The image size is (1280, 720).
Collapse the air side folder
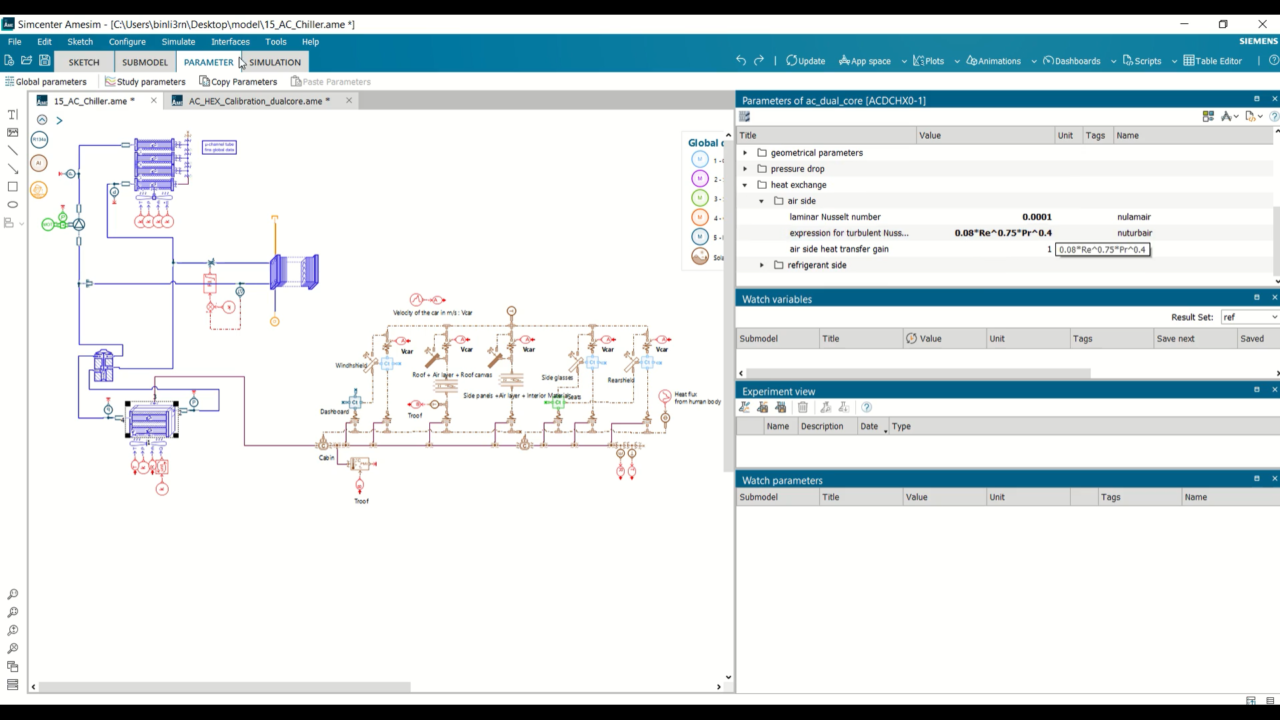(761, 201)
